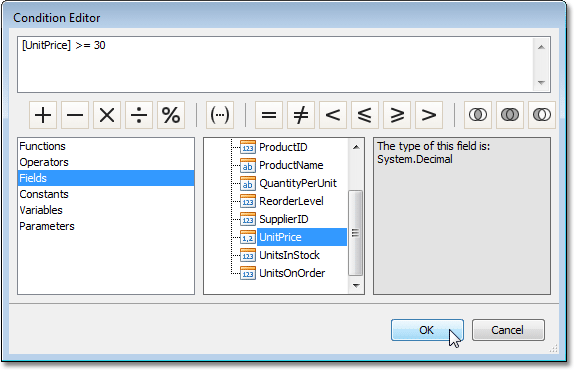Screen dimensions: 574x370
Task: Click the fields list scroll-up arrow
Action: 356,147
